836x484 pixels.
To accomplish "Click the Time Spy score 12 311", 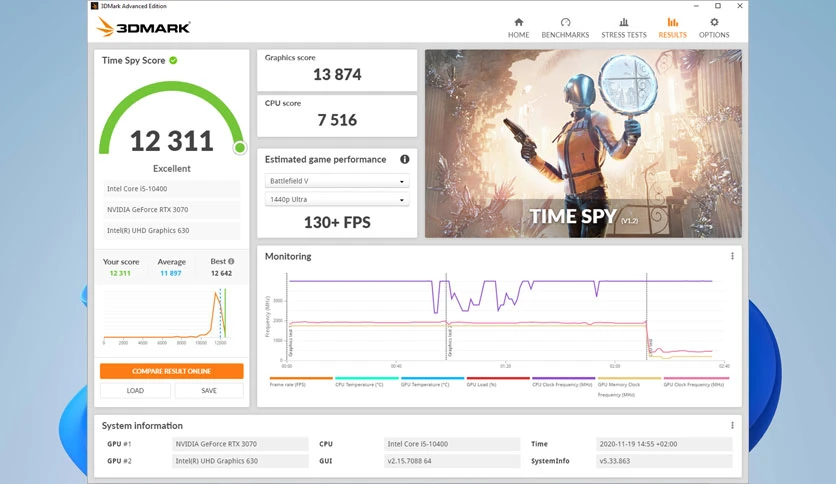I will (x=172, y=141).
